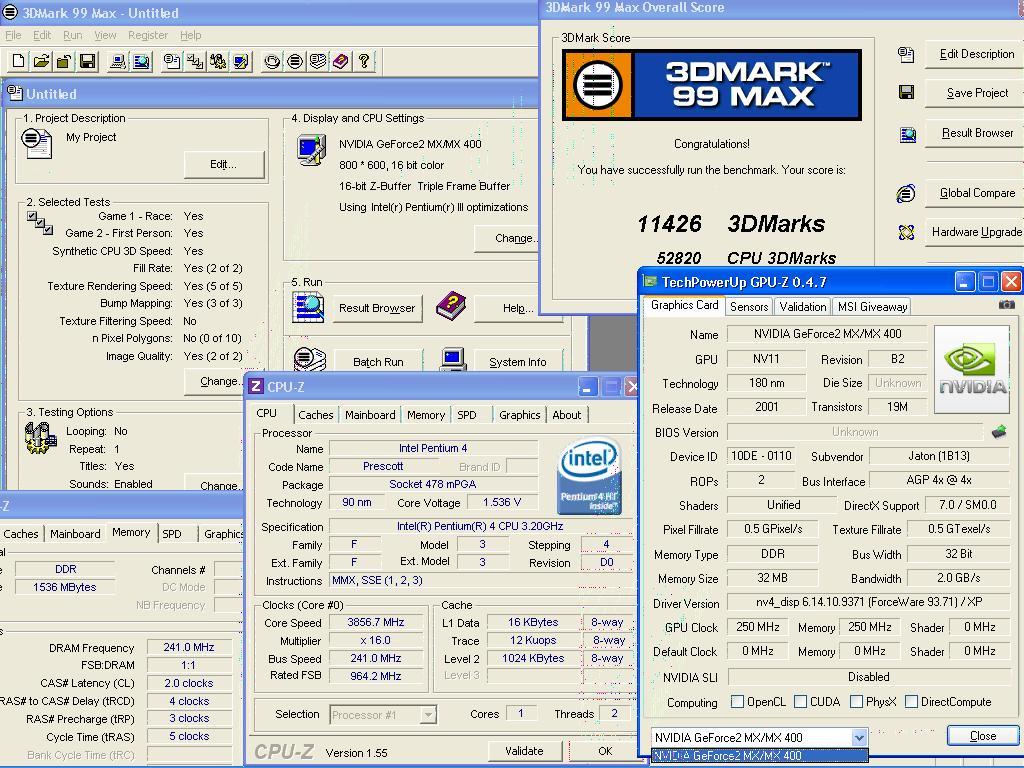This screenshot has width=1024, height=768.
Task: Open the Processor #1 selection dropdown
Action: (x=428, y=714)
